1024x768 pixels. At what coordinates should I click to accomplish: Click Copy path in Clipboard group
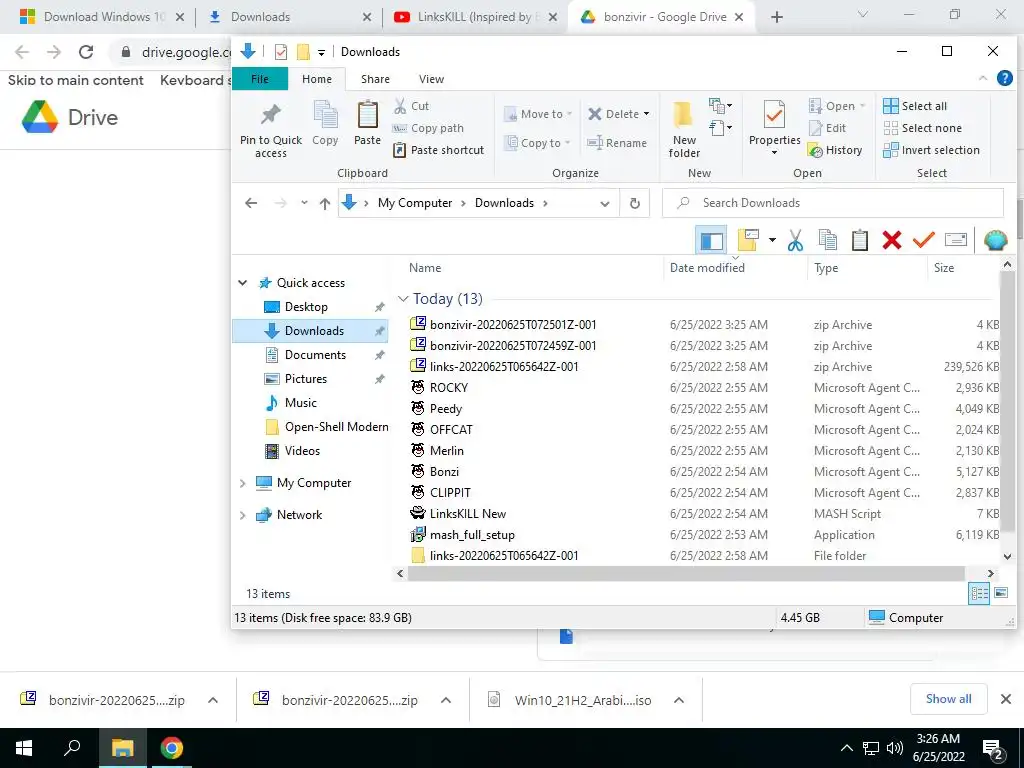(x=428, y=128)
